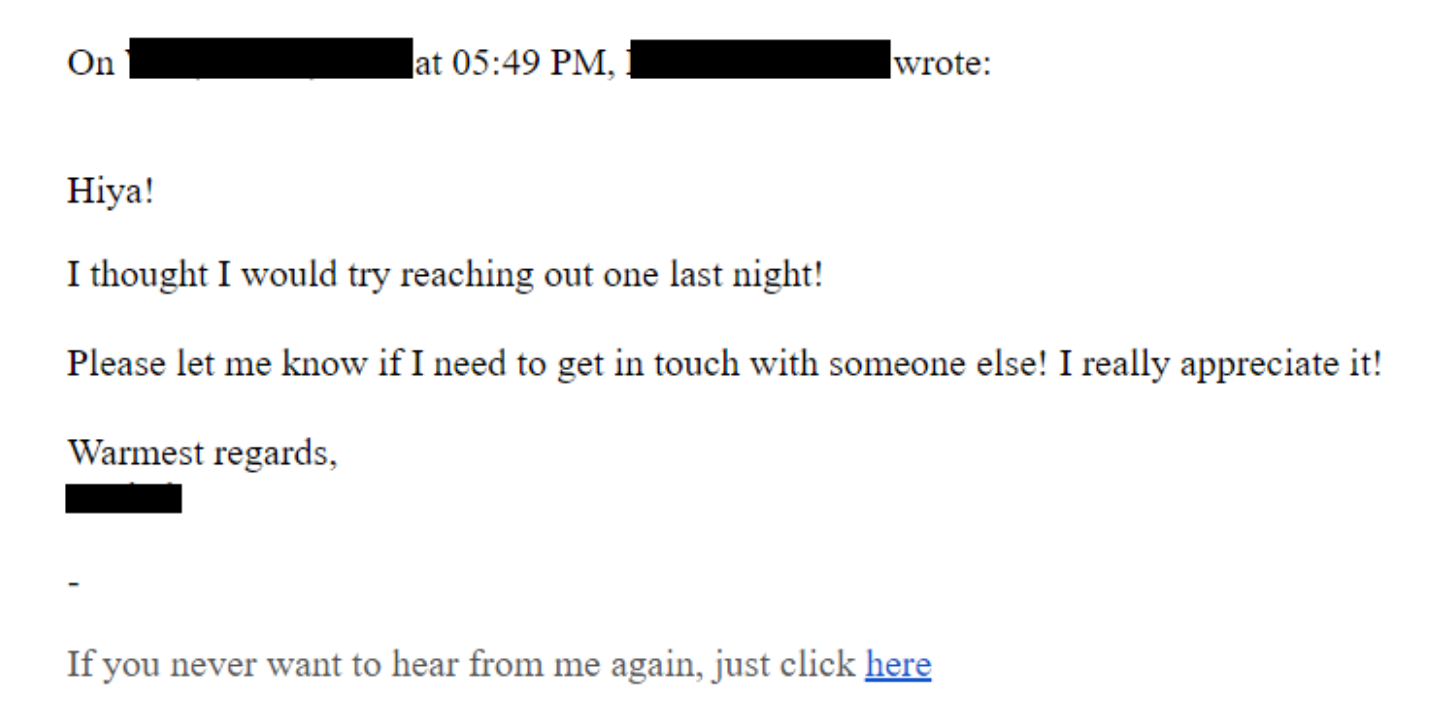Image resolution: width=1440 pixels, height=706 pixels.
Task: Click the word "Warmest" in the sign-off
Action: pos(133,452)
